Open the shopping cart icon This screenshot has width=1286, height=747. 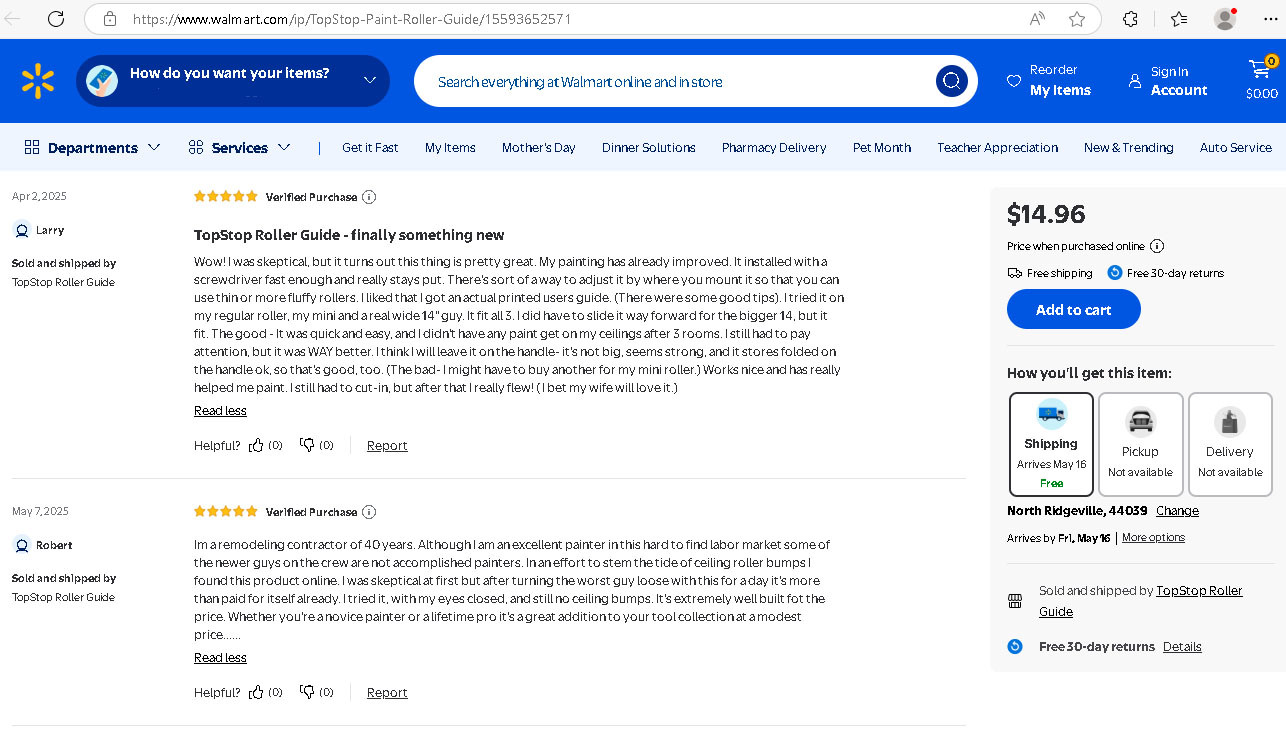tap(1261, 70)
